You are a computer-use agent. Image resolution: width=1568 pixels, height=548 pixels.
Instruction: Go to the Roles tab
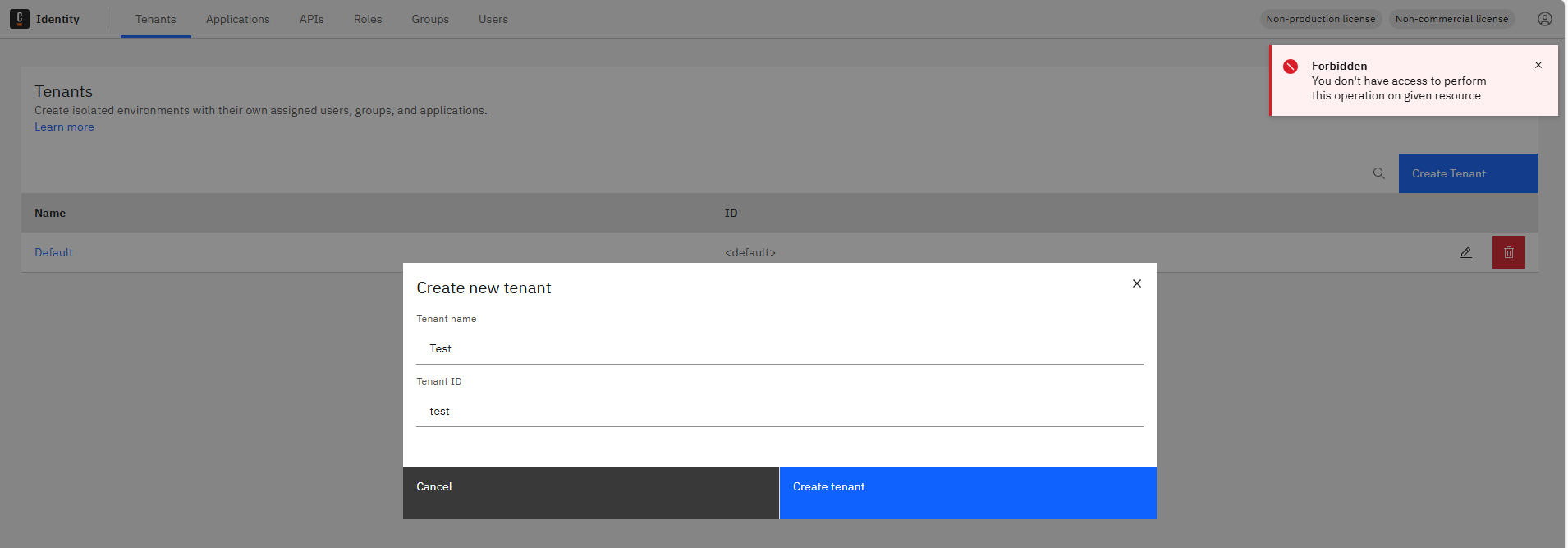click(368, 19)
